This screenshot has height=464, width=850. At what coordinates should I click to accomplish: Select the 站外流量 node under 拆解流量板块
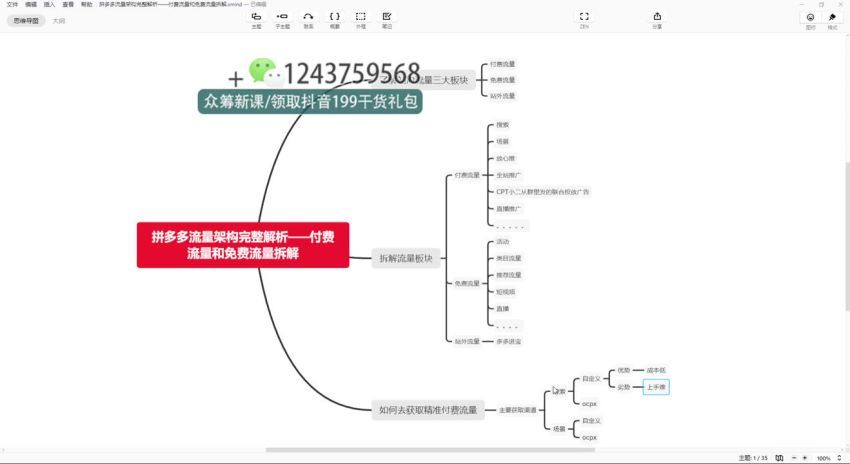pos(467,341)
